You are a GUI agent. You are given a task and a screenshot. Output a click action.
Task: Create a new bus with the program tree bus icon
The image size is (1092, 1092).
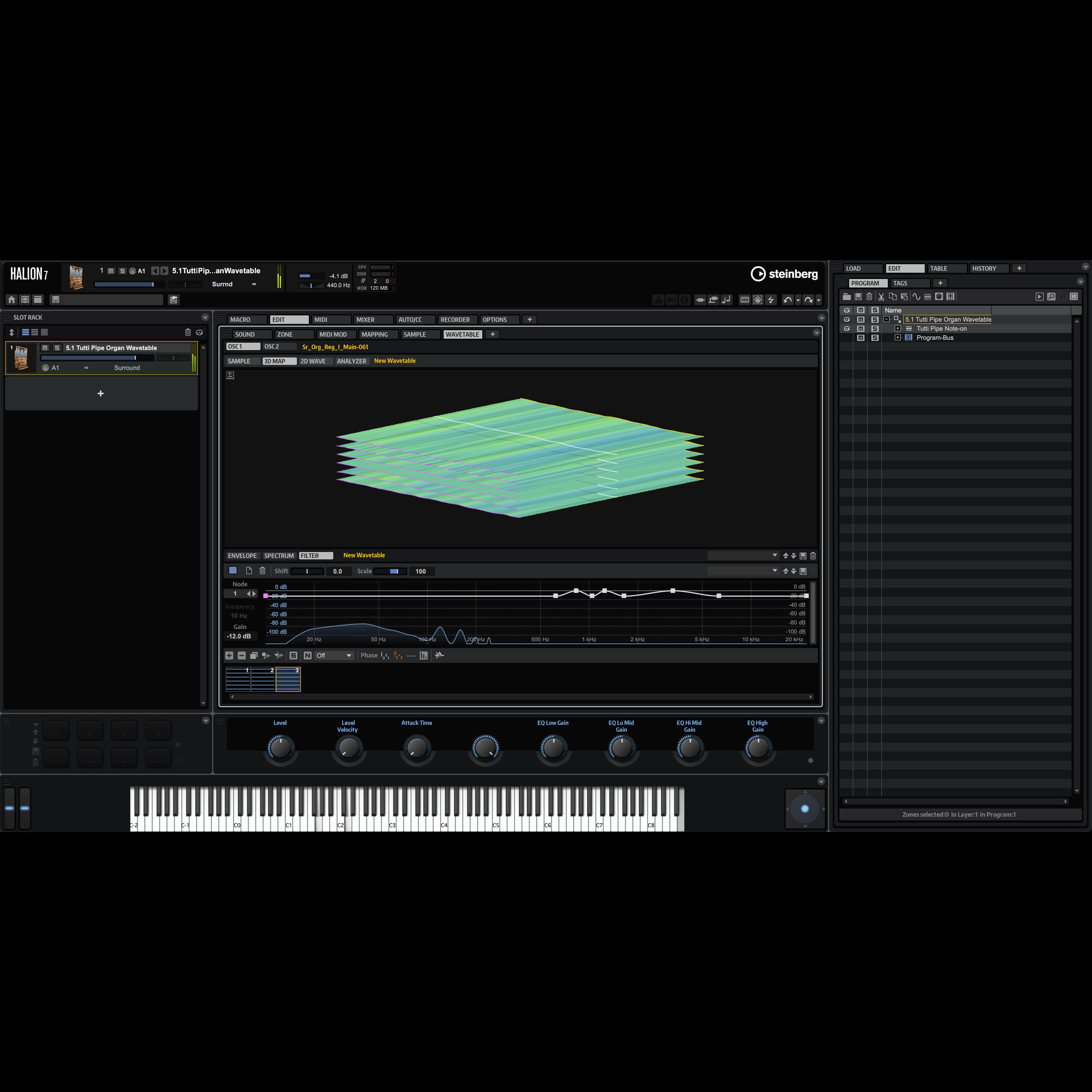950,297
